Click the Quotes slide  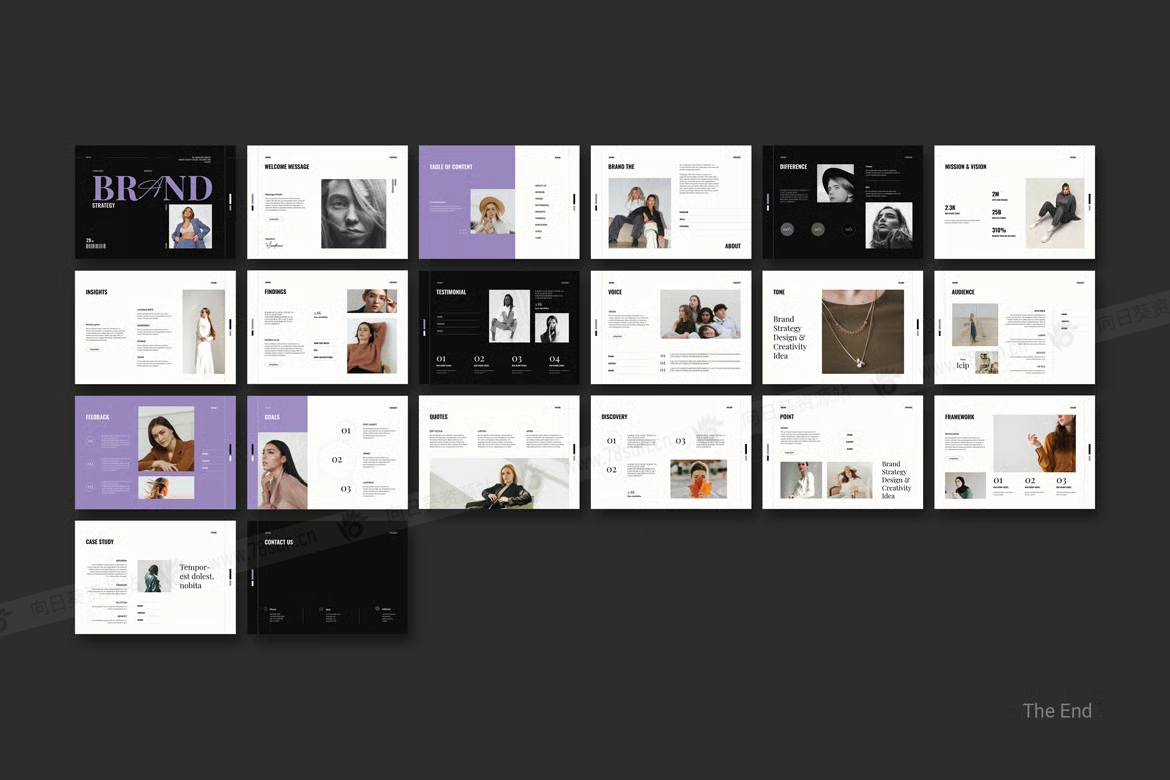click(x=499, y=452)
